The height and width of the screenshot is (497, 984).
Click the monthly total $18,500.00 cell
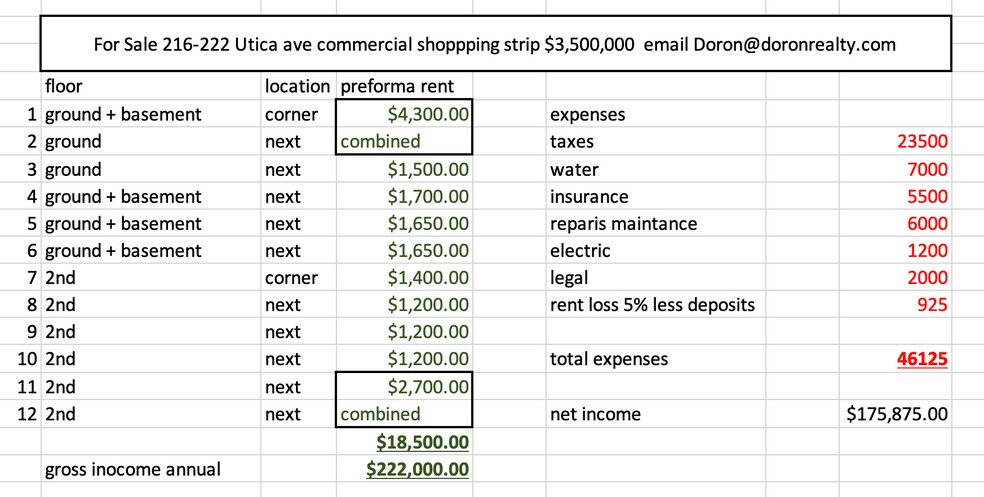(x=405, y=441)
